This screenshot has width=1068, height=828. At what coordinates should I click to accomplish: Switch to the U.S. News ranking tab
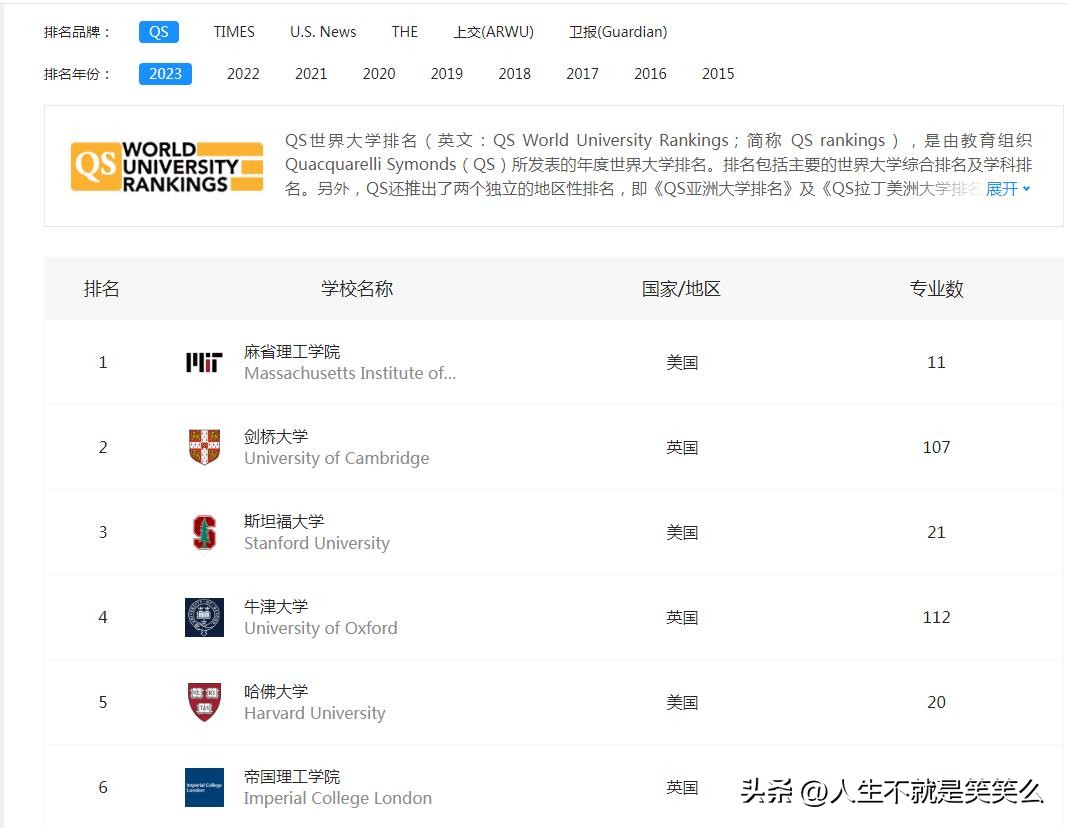click(323, 31)
